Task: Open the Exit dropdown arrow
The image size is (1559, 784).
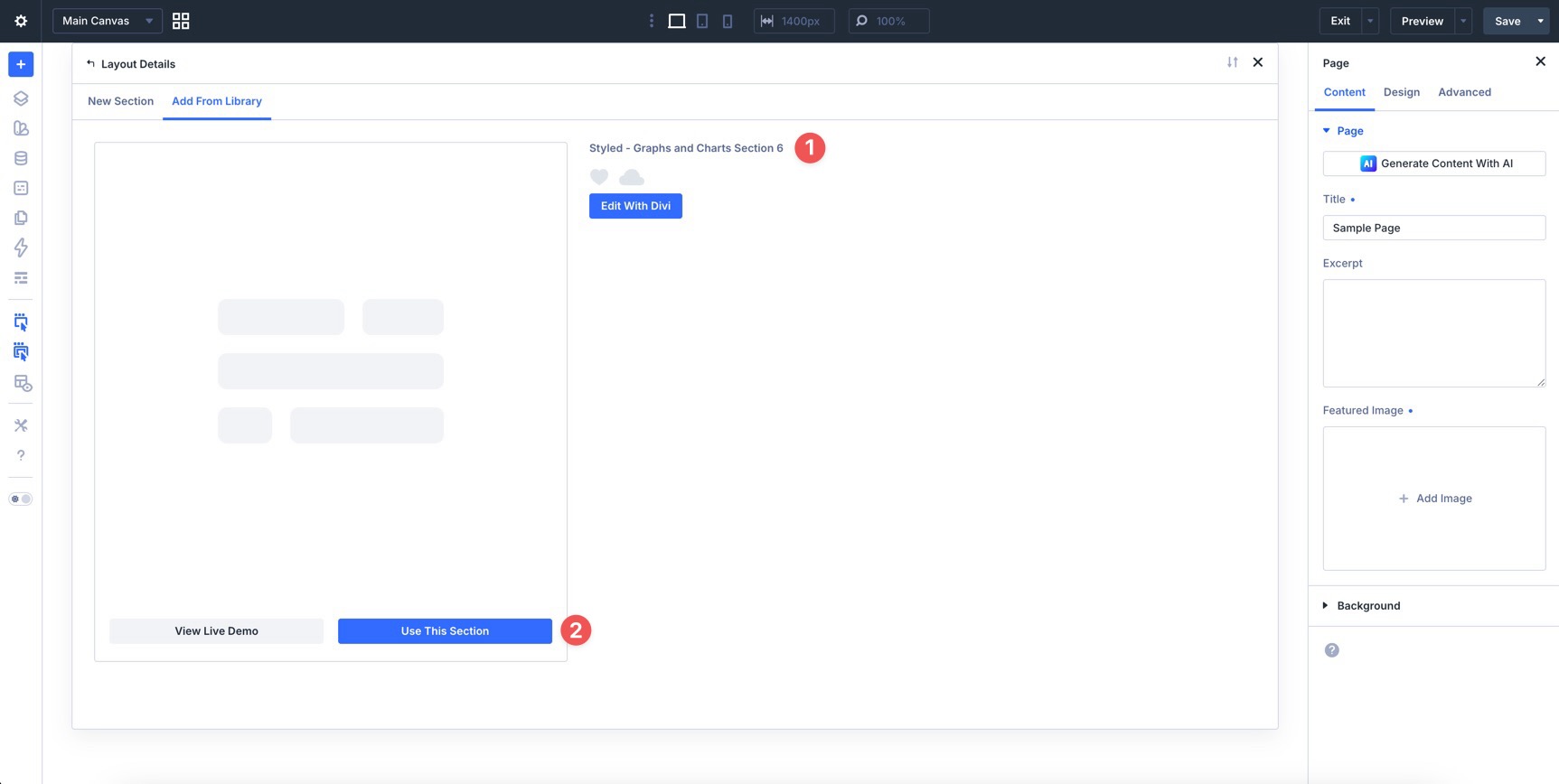Action: [x=1370, y=21]
